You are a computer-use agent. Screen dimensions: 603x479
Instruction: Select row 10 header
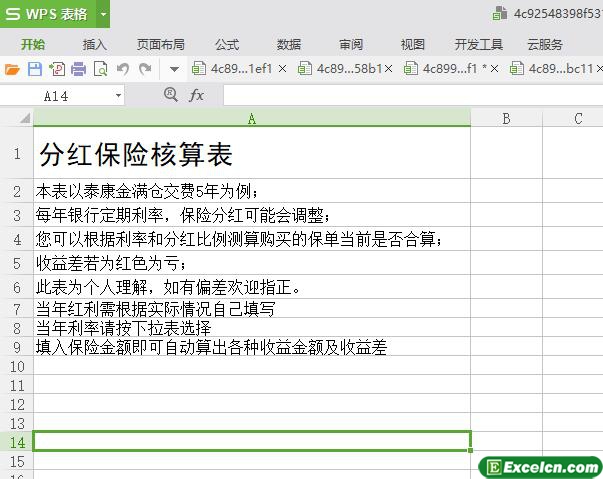point(17,366)
